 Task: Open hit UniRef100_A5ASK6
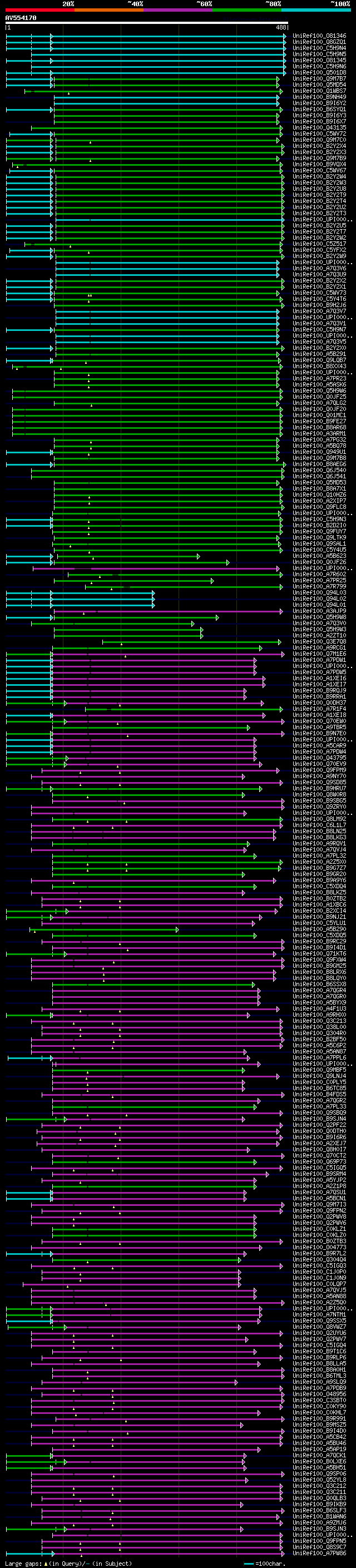click(x=319, y=385)
